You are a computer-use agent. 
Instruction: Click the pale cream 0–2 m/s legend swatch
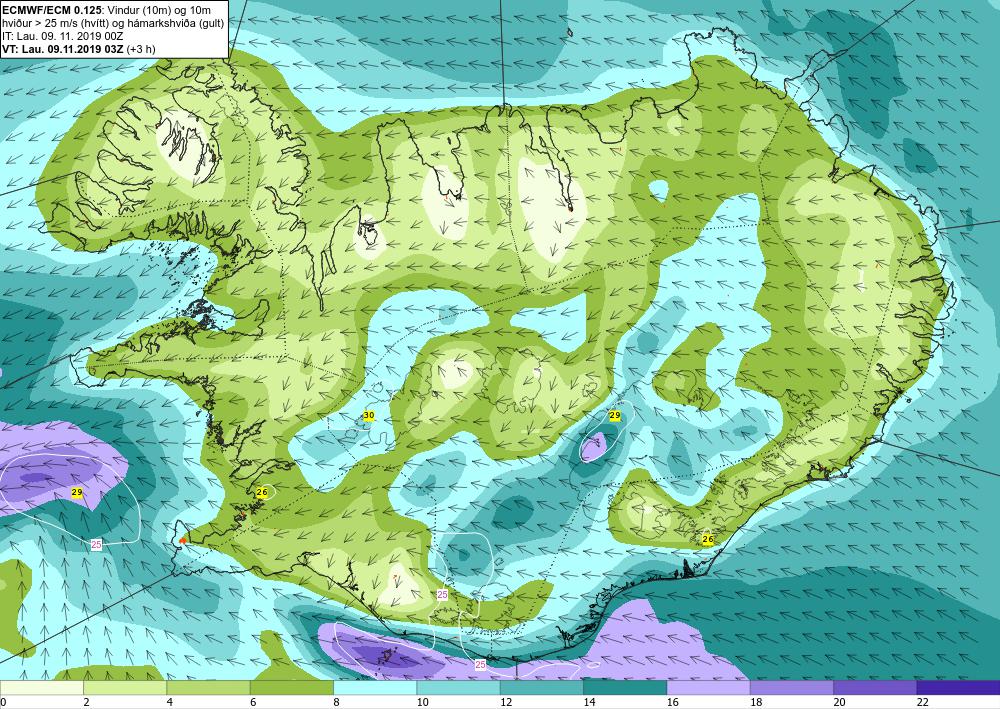(41, 688)
